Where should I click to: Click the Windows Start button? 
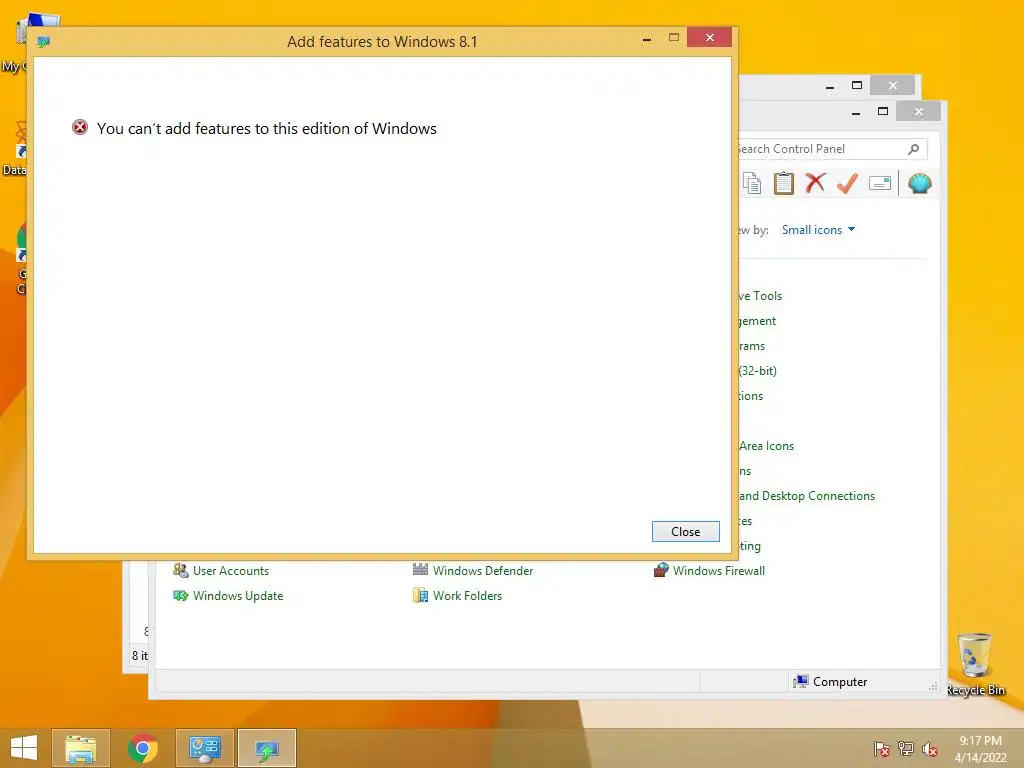click(x=24, y=748)
